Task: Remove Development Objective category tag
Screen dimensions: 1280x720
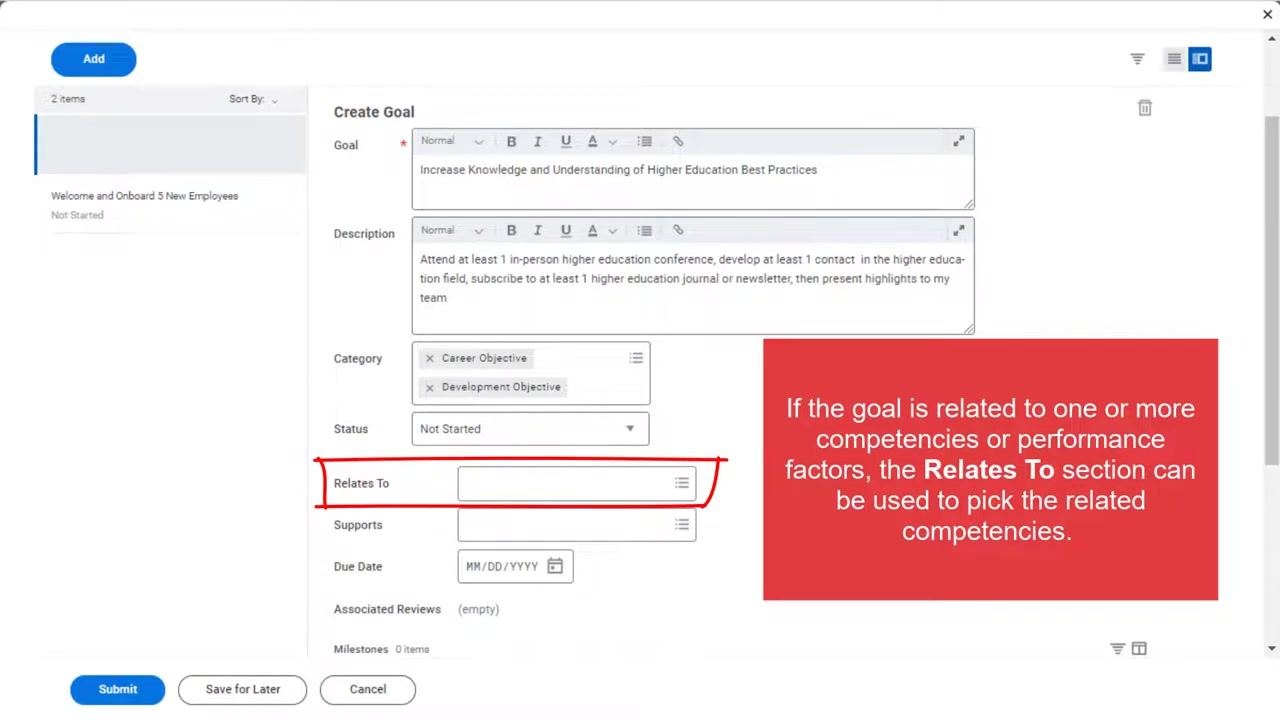Action: [x=430, y=387]
